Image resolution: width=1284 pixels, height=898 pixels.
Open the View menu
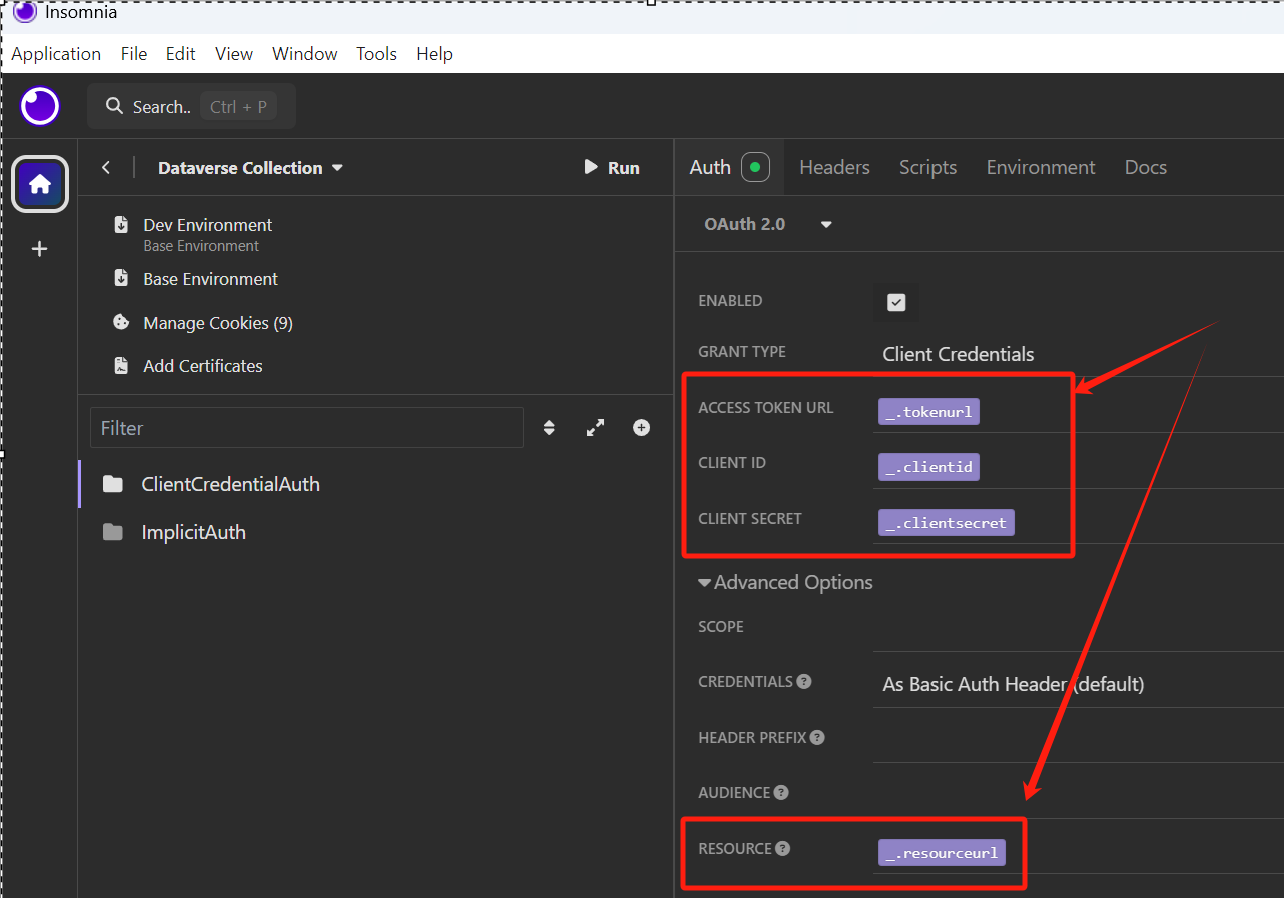(x=234, y=54)
